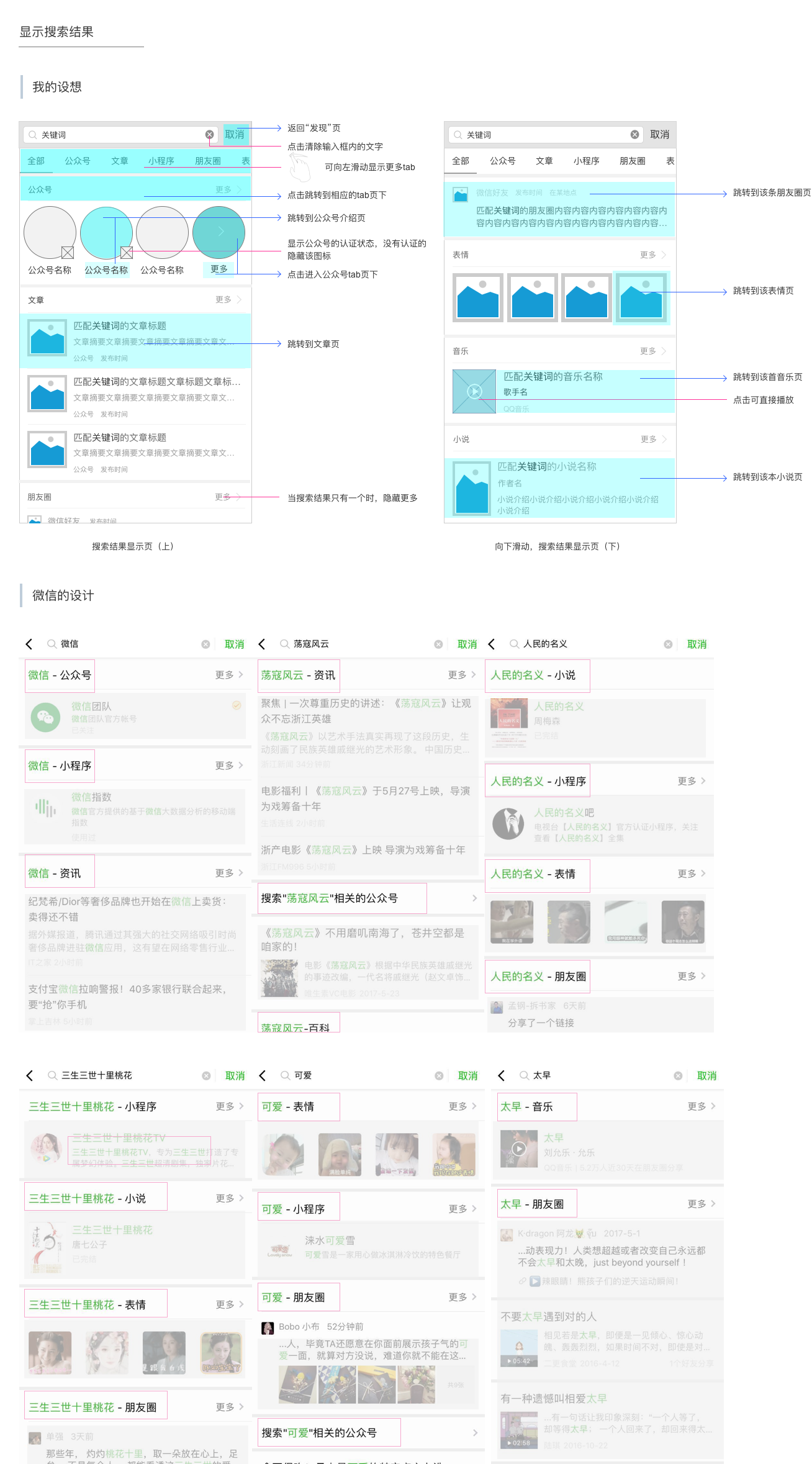Screen dimensions: 812x1464
Task: Go back from the 太早 search screen
Action: point(502,1075)
